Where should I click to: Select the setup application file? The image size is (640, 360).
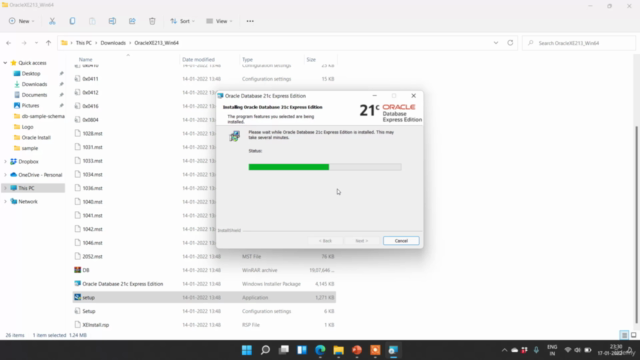point(204,298)
